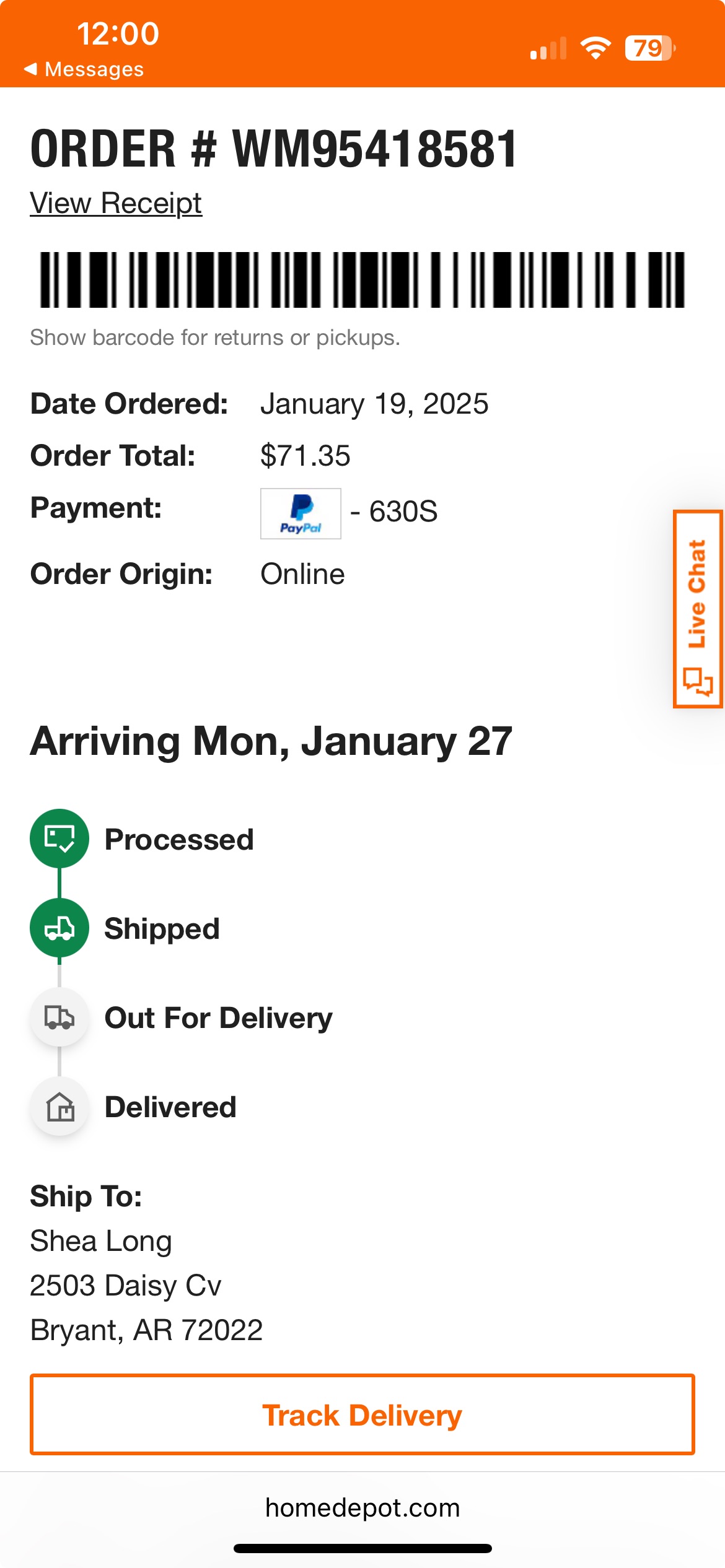Tap the battery indicator in status bar
Image resolution: width=725 pixels, height=1568 pixels.
pos(650,48)
